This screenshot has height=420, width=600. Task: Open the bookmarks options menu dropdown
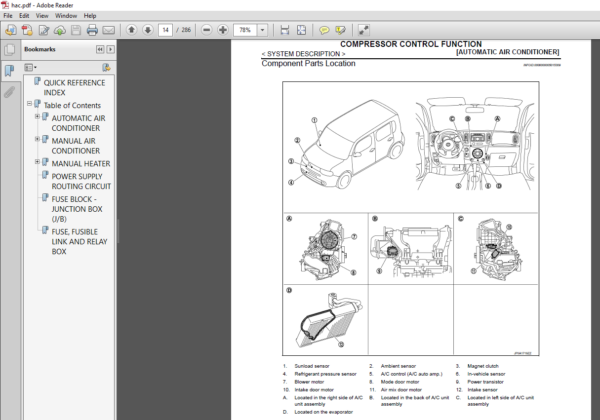coord(31,68)
